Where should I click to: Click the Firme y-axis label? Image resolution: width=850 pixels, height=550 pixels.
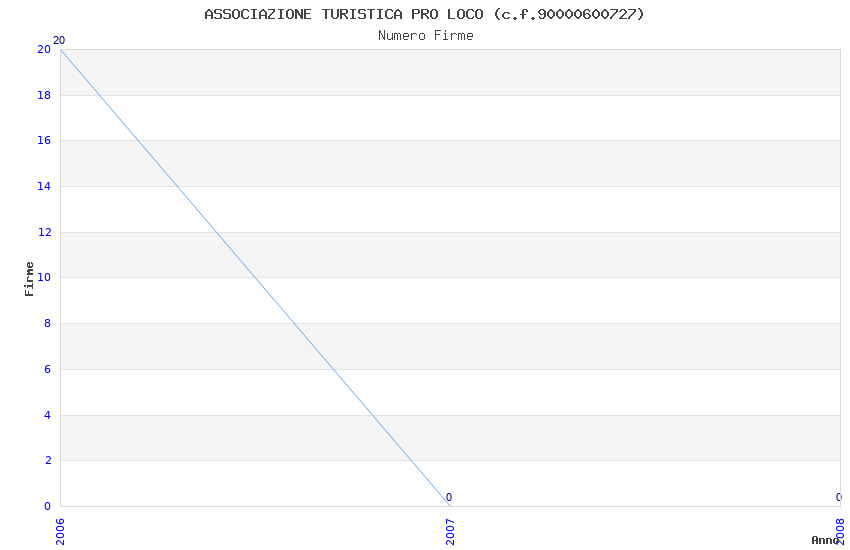point(29,279)
